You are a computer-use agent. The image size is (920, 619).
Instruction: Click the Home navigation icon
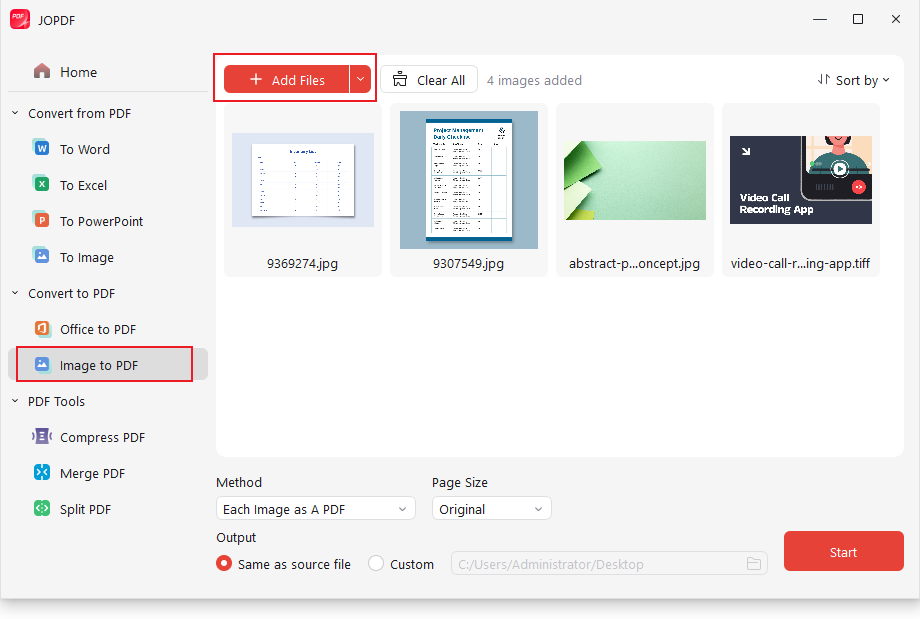click(40, 71)
